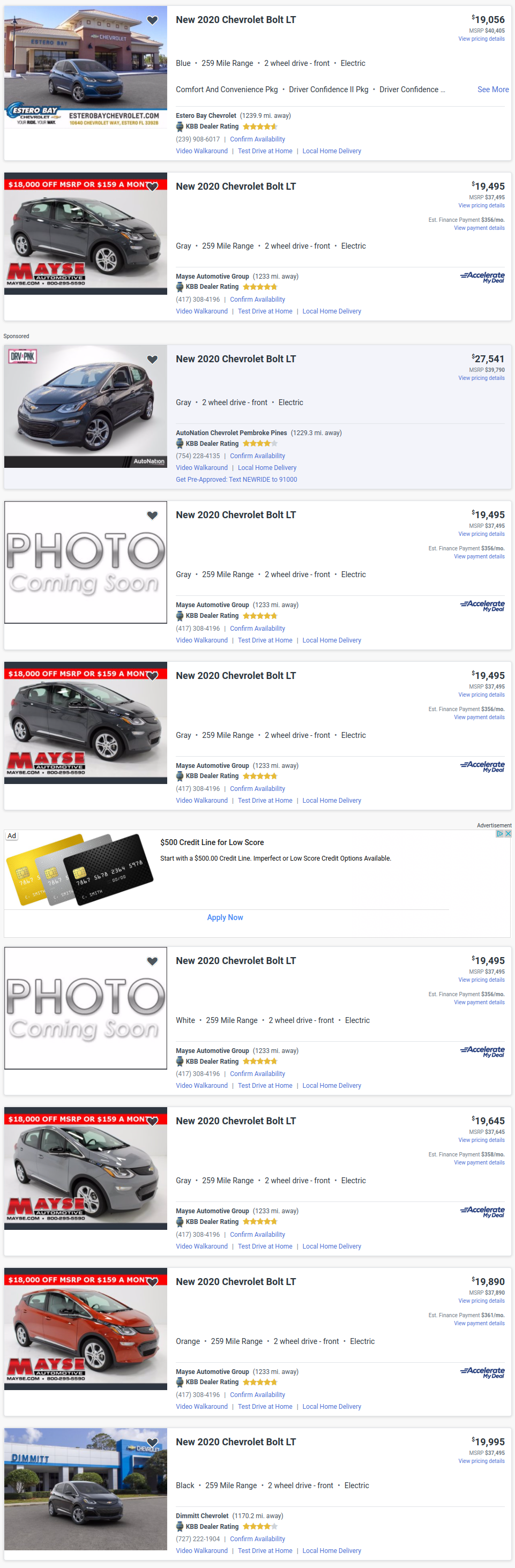
Task: Close the credit card ad with X icon
Action: [507, 833]
